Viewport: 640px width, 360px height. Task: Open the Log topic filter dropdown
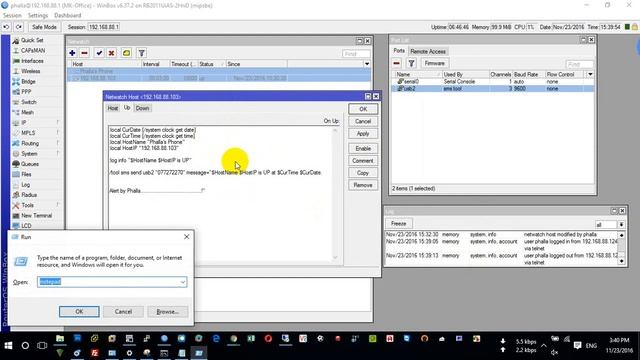pyautogui.click(x=621, y=225)
